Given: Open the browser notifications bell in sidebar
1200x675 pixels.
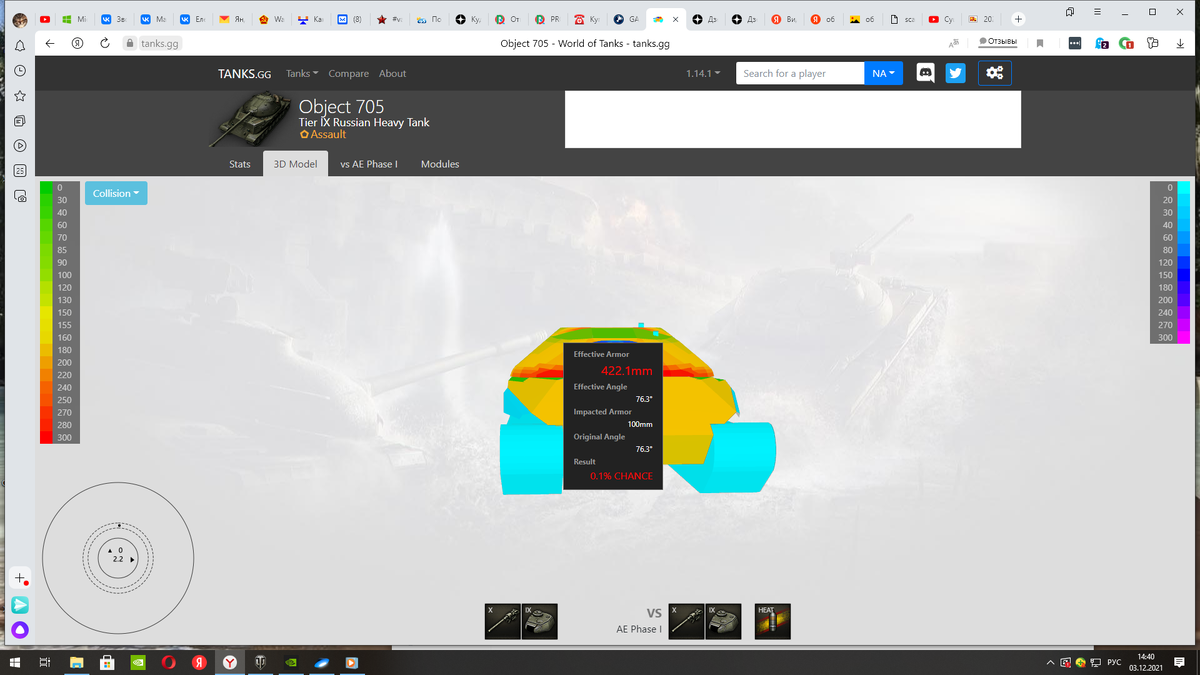Looking at the screenshot, I should click(x=20, y=46).
